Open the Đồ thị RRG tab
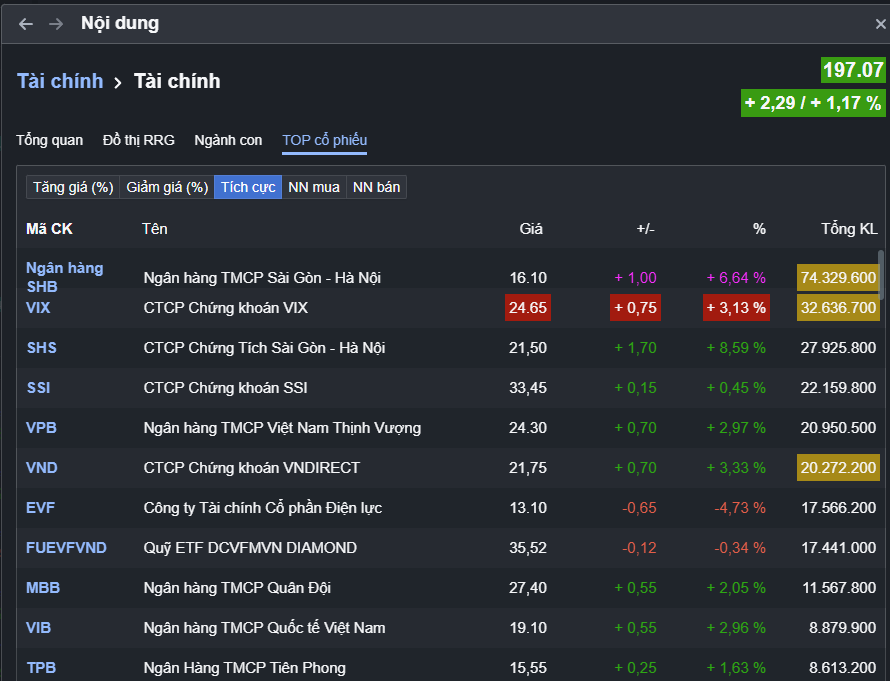 pyautogui.click(x=138, y=140)
